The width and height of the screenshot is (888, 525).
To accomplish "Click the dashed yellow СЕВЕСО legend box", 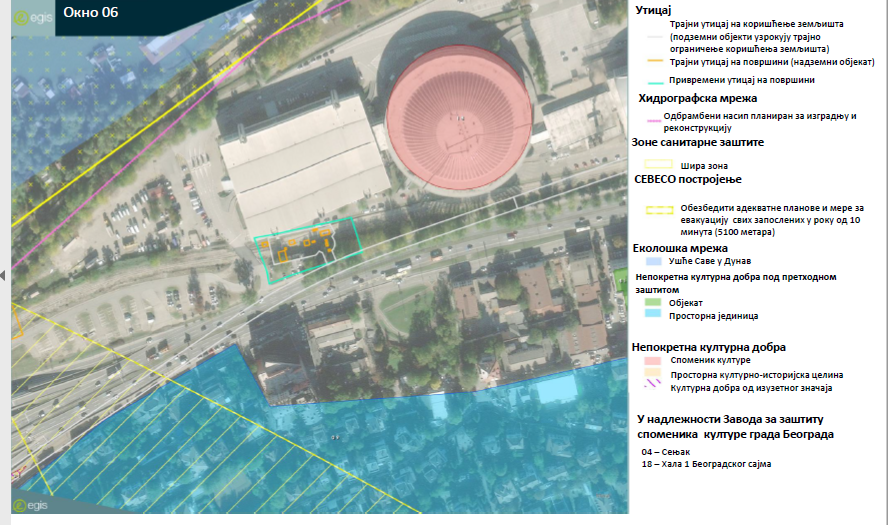I will [660, 210].
